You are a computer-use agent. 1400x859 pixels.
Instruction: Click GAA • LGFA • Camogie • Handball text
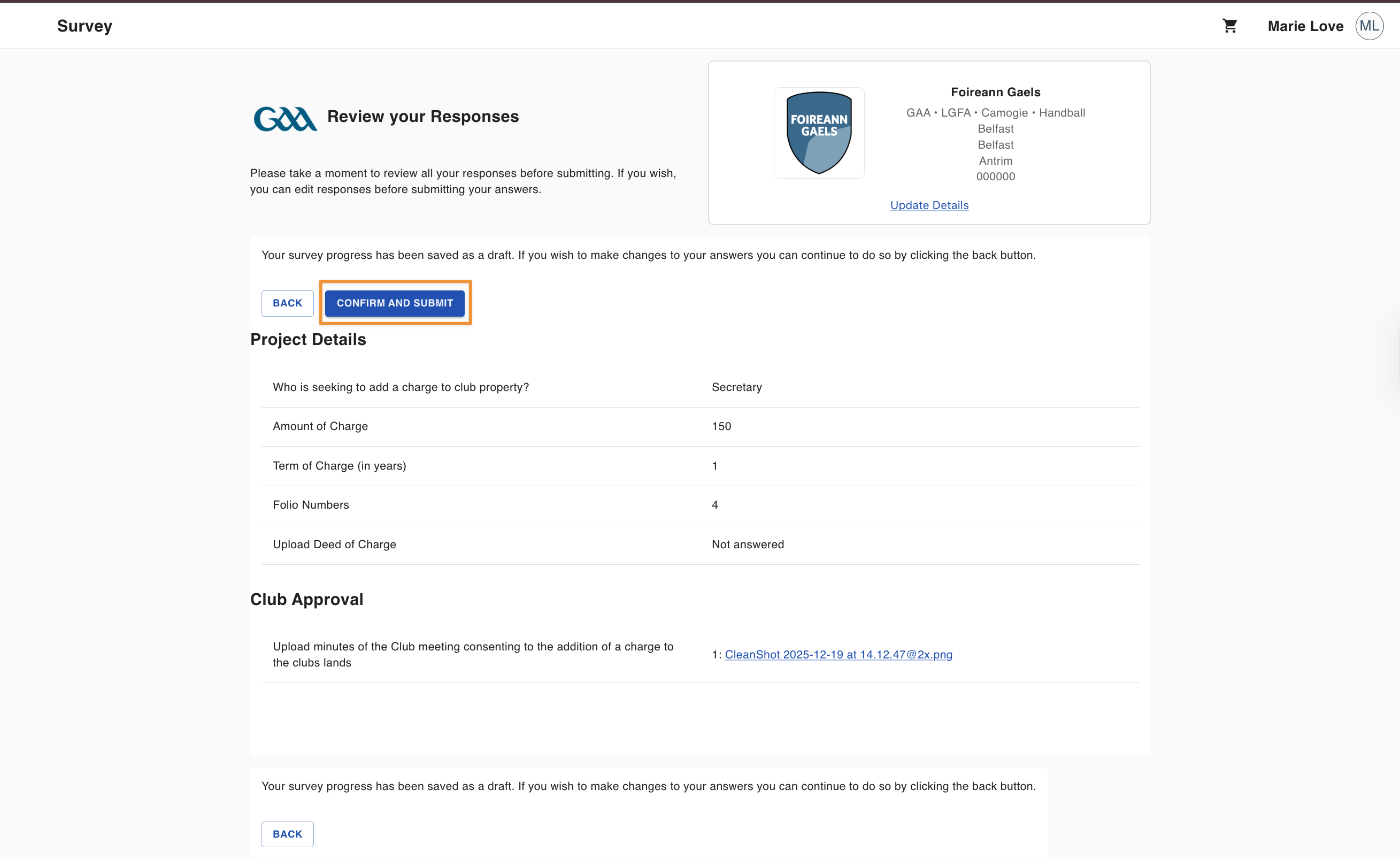pyautogui.click(x=996, y=112)
